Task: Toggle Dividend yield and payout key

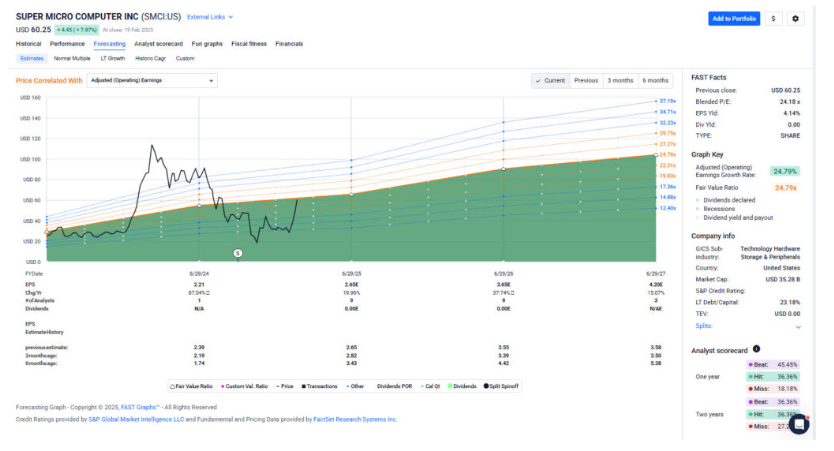Action: tap(735, 218)
